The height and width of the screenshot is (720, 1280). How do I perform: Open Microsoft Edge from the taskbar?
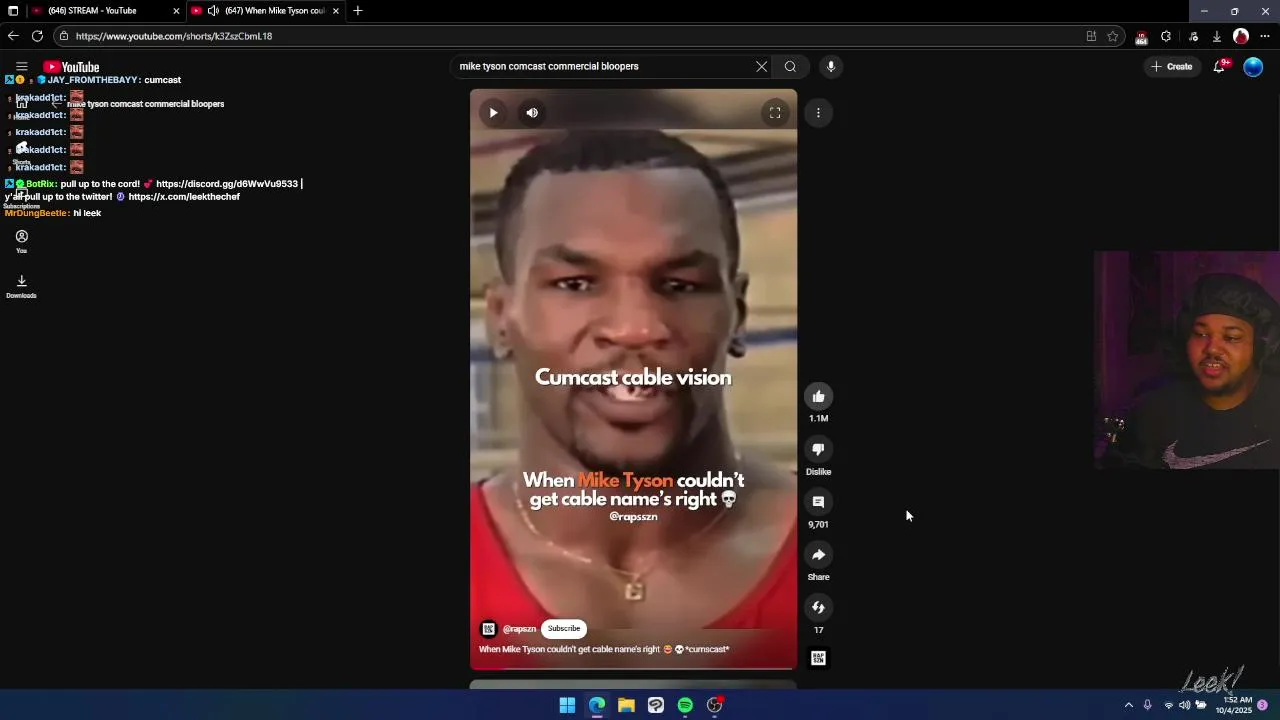pyautogui.click(x=597, y=705)
